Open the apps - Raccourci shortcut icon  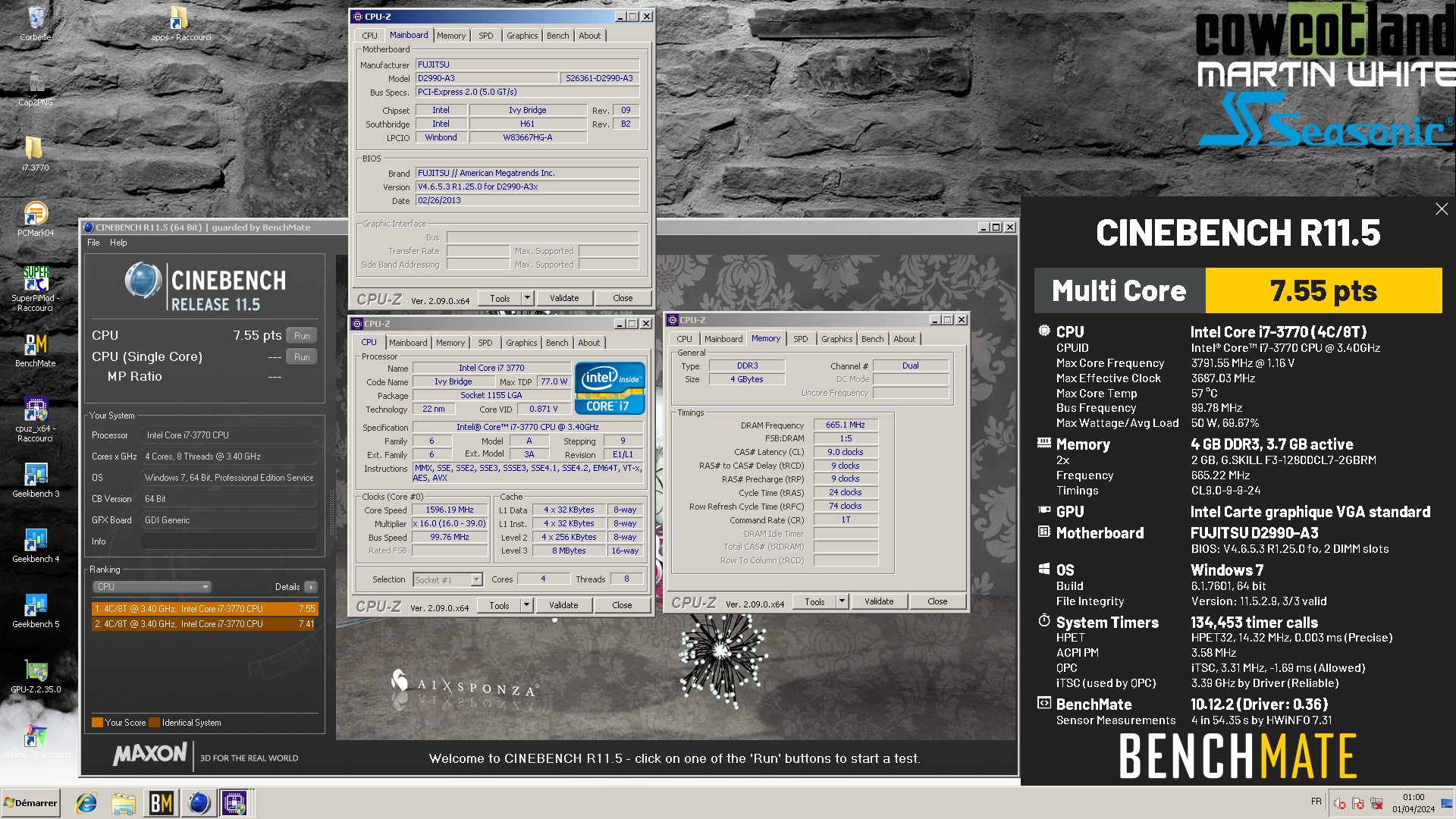(x=180, y=23)
